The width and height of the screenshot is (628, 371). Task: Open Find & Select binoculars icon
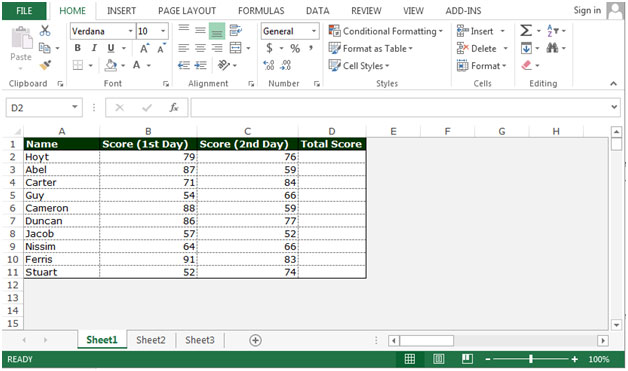[x=552, y=48]
